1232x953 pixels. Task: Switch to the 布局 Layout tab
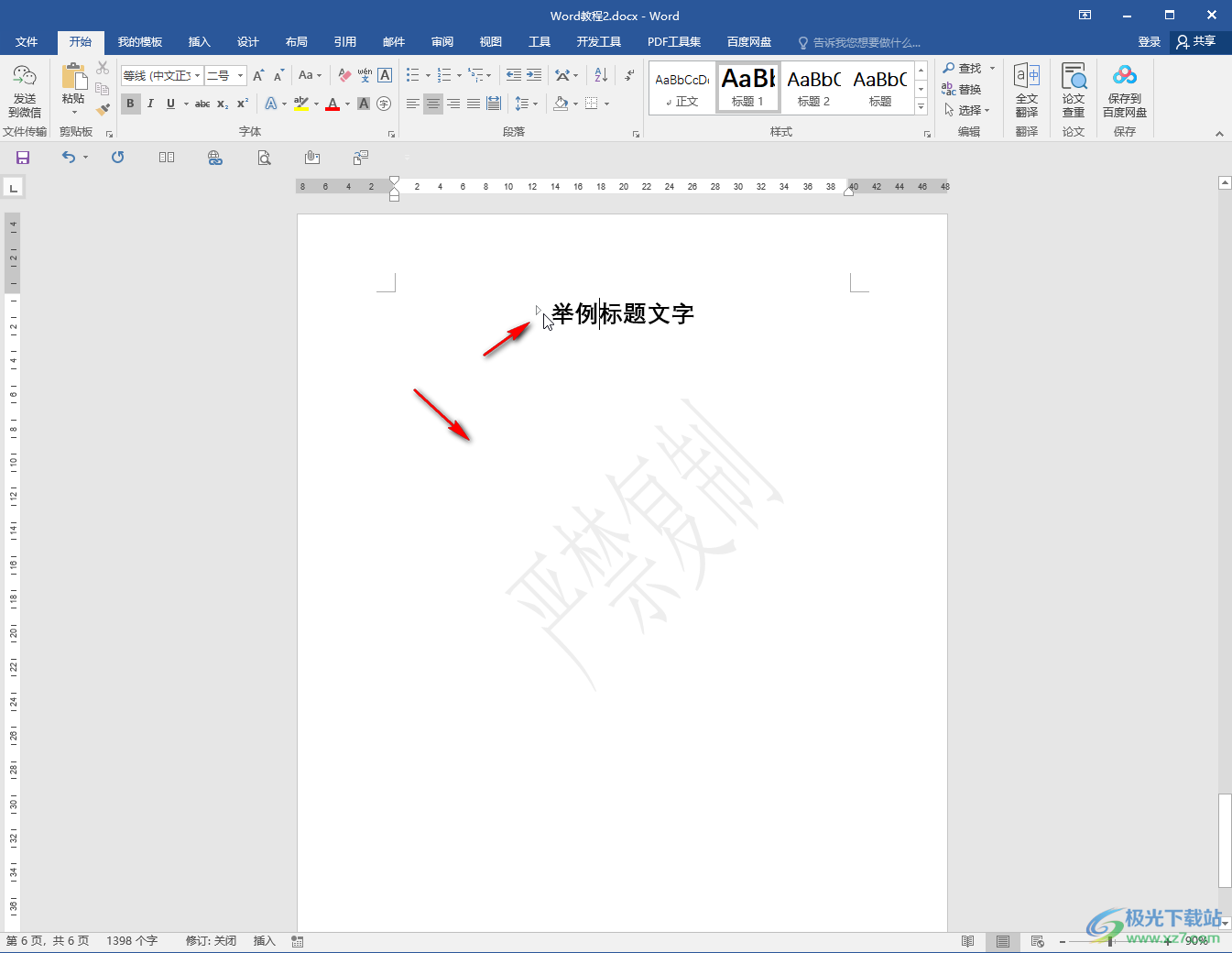pyautogui.click(x=296, y=42)
